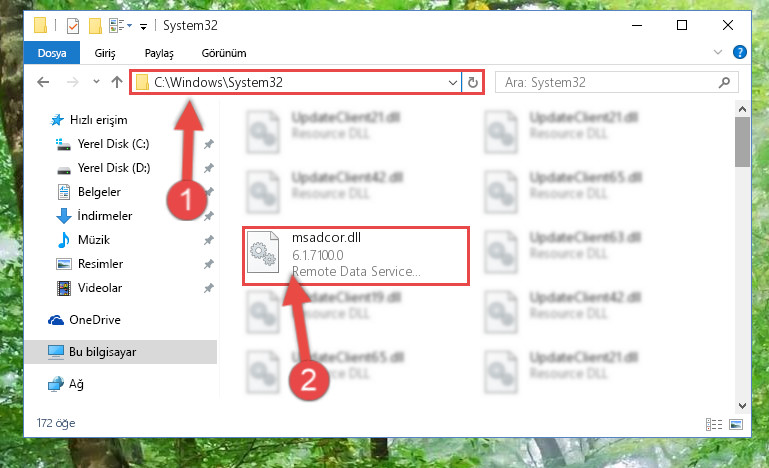Image resolution: width=769 pixels, height=468 pixels.
Task: Refresh the System32 folder view
Action: click(x=473, y=82)
